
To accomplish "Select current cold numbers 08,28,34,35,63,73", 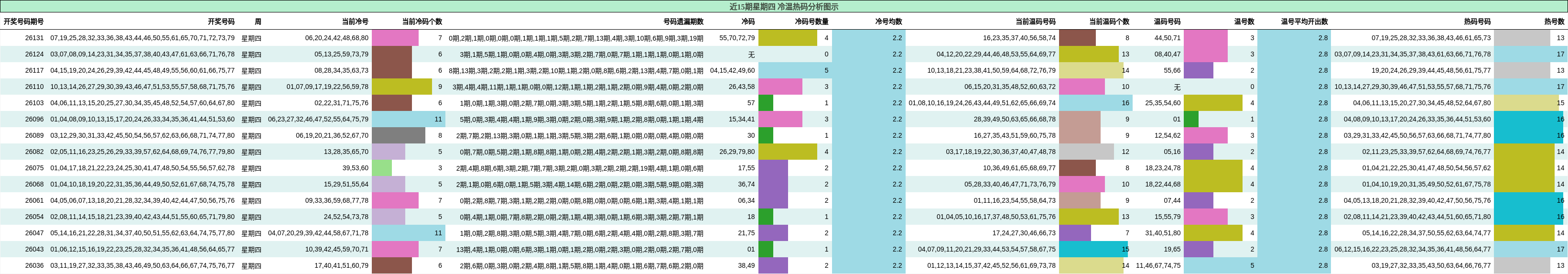I will tap(342, 71).
